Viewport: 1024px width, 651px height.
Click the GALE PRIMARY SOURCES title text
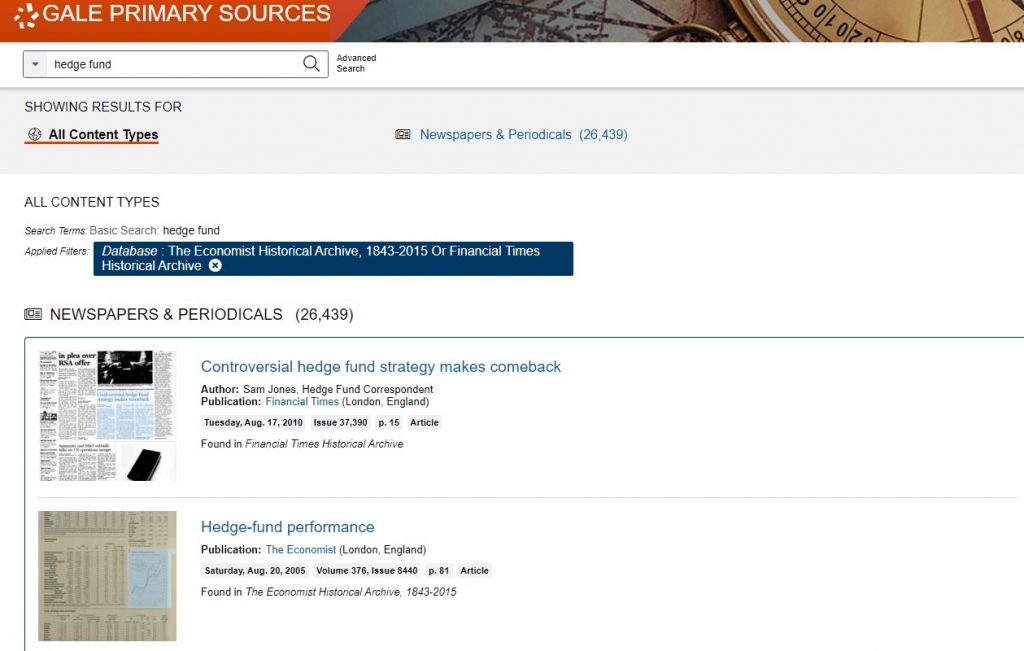186,14
